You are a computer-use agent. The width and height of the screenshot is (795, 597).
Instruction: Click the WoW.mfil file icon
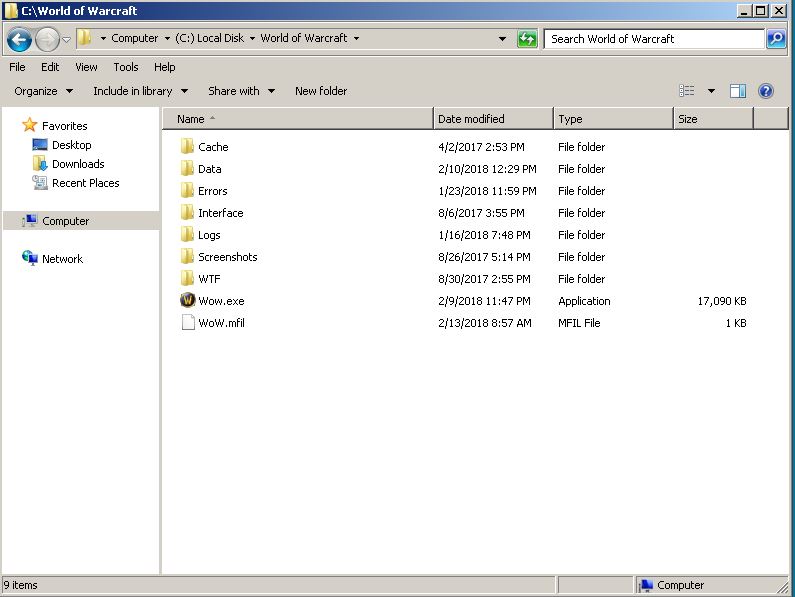tap(188, 323)
